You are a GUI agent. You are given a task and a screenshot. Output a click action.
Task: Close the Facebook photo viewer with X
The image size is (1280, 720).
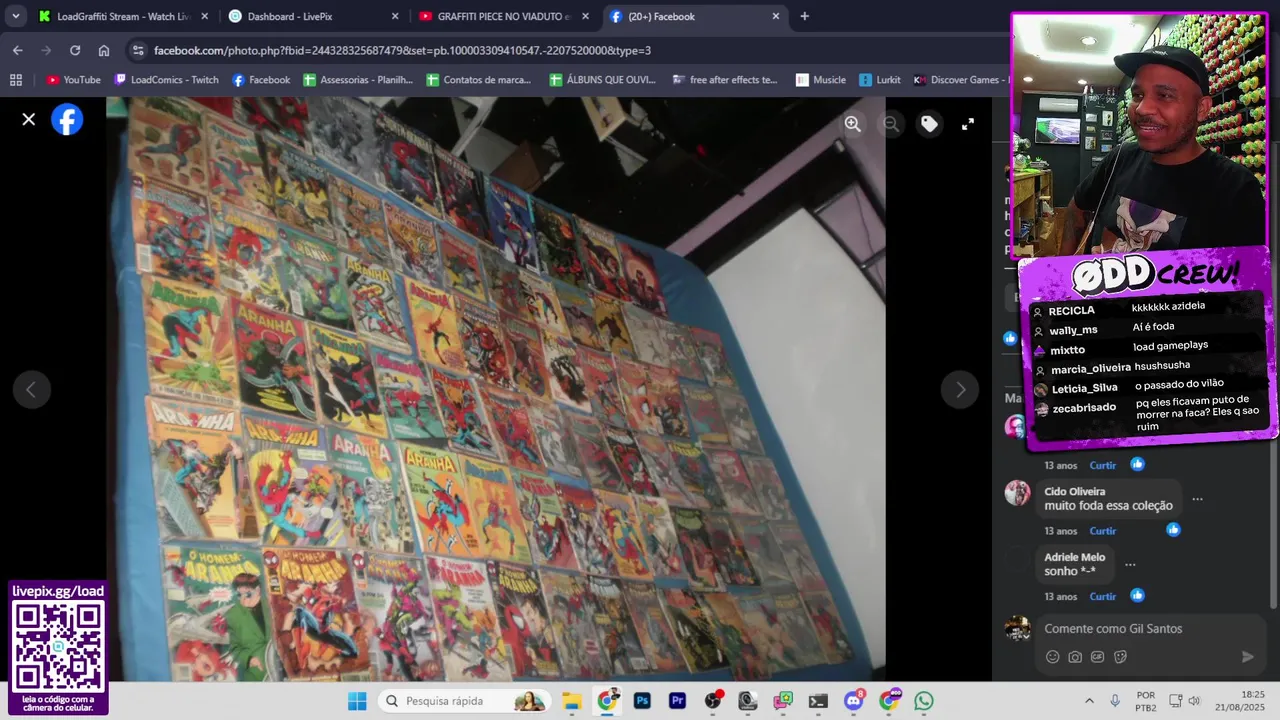pyautogui.click(x=29, y=119)
